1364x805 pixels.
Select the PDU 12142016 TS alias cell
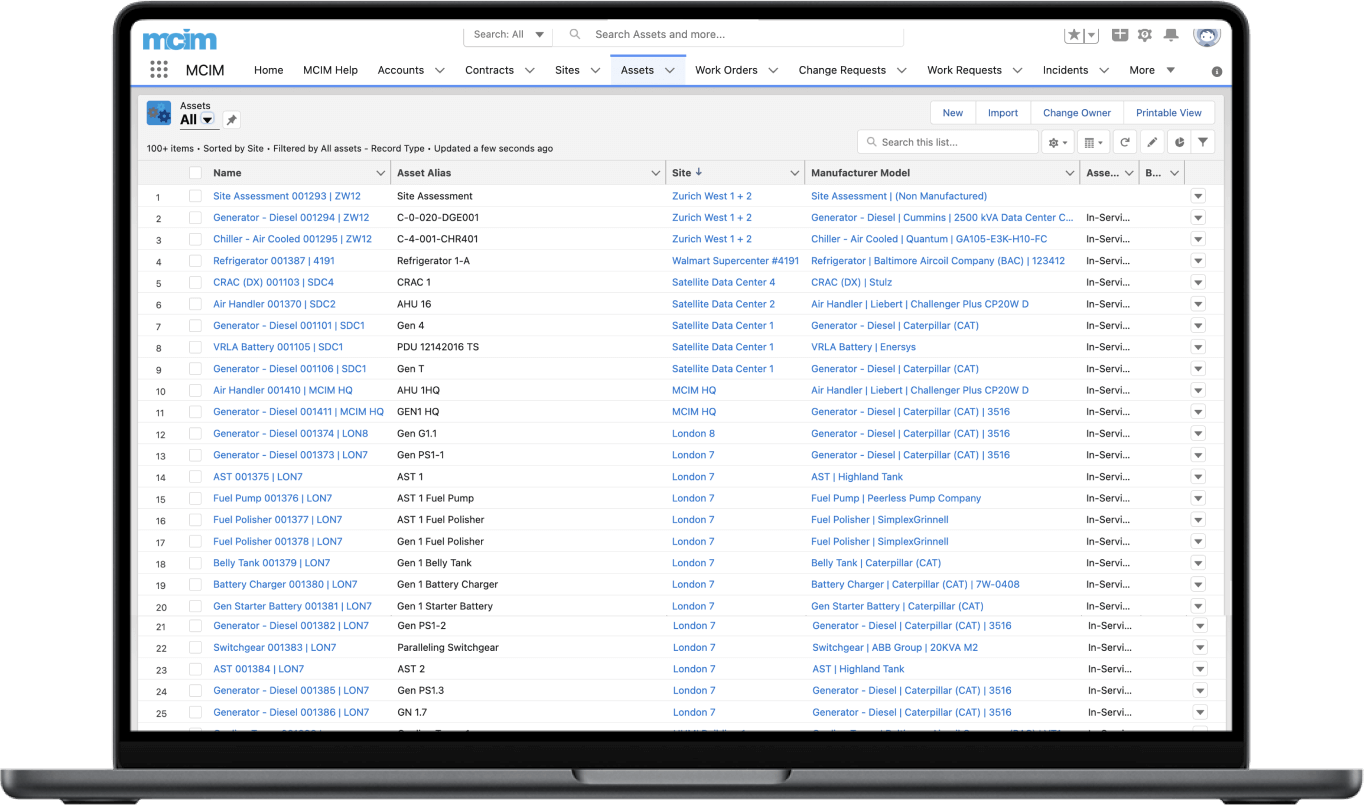[438, 347]
